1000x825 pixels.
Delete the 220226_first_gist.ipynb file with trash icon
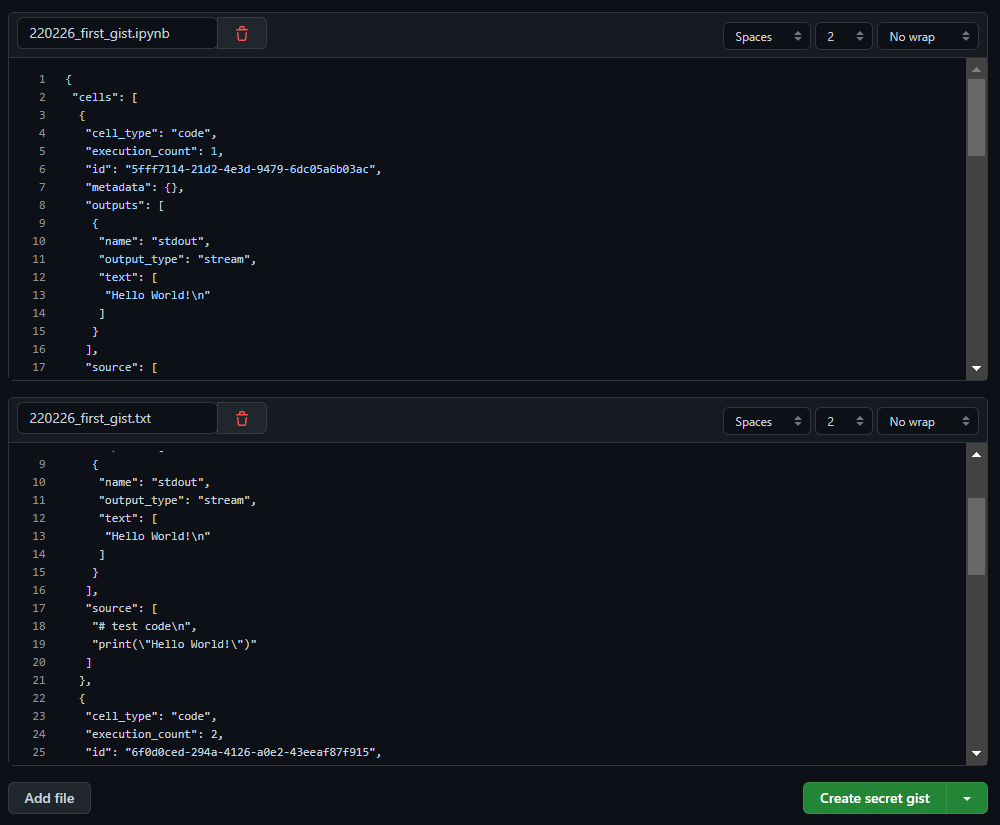click(x=242, y=34)
